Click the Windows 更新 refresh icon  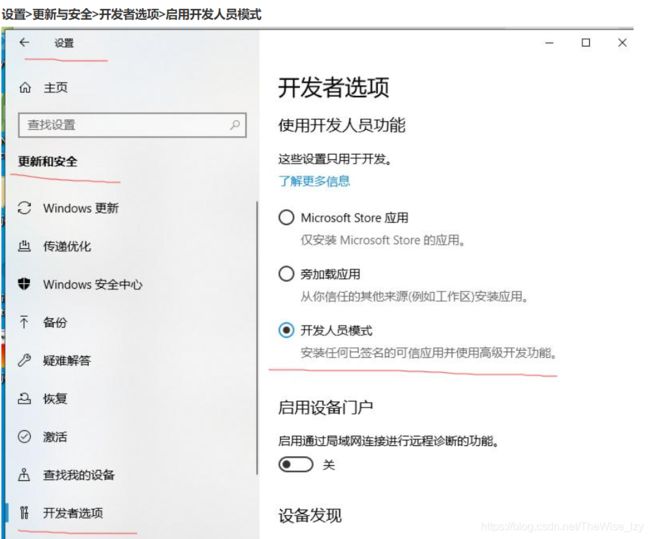[24, 208]
